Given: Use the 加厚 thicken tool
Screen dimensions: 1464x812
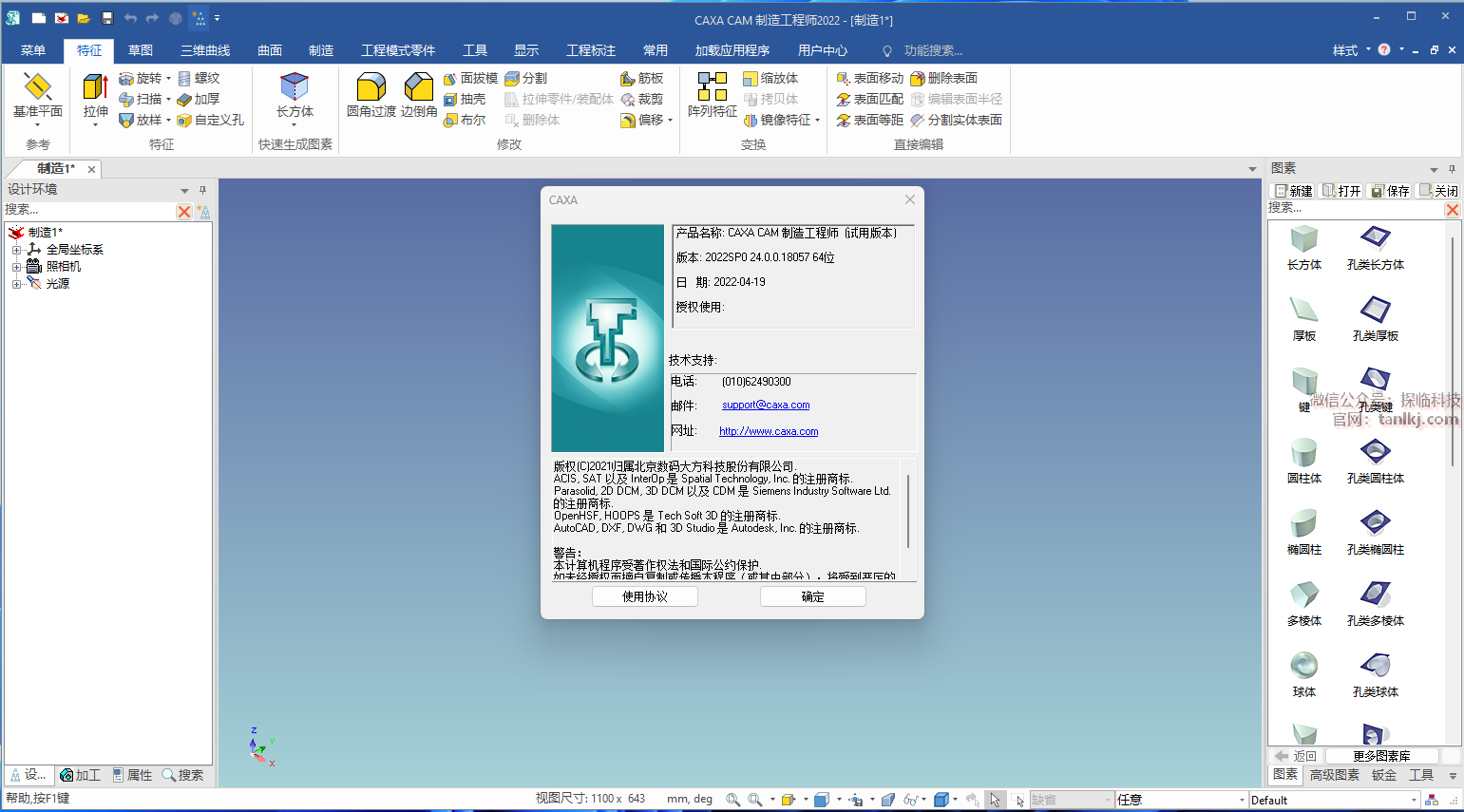Looking at the screenshot, I should (x=199, y=99).
